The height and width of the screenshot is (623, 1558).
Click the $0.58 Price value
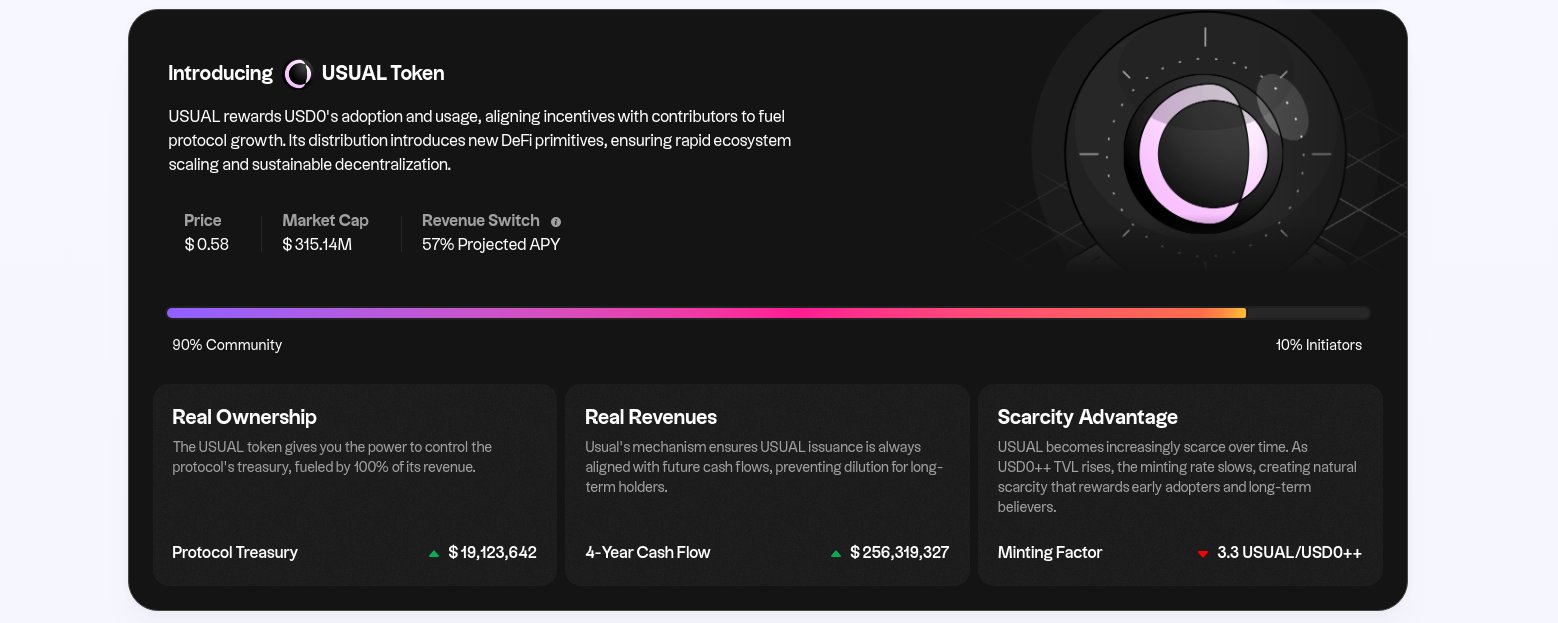click(x=207, y=244)
